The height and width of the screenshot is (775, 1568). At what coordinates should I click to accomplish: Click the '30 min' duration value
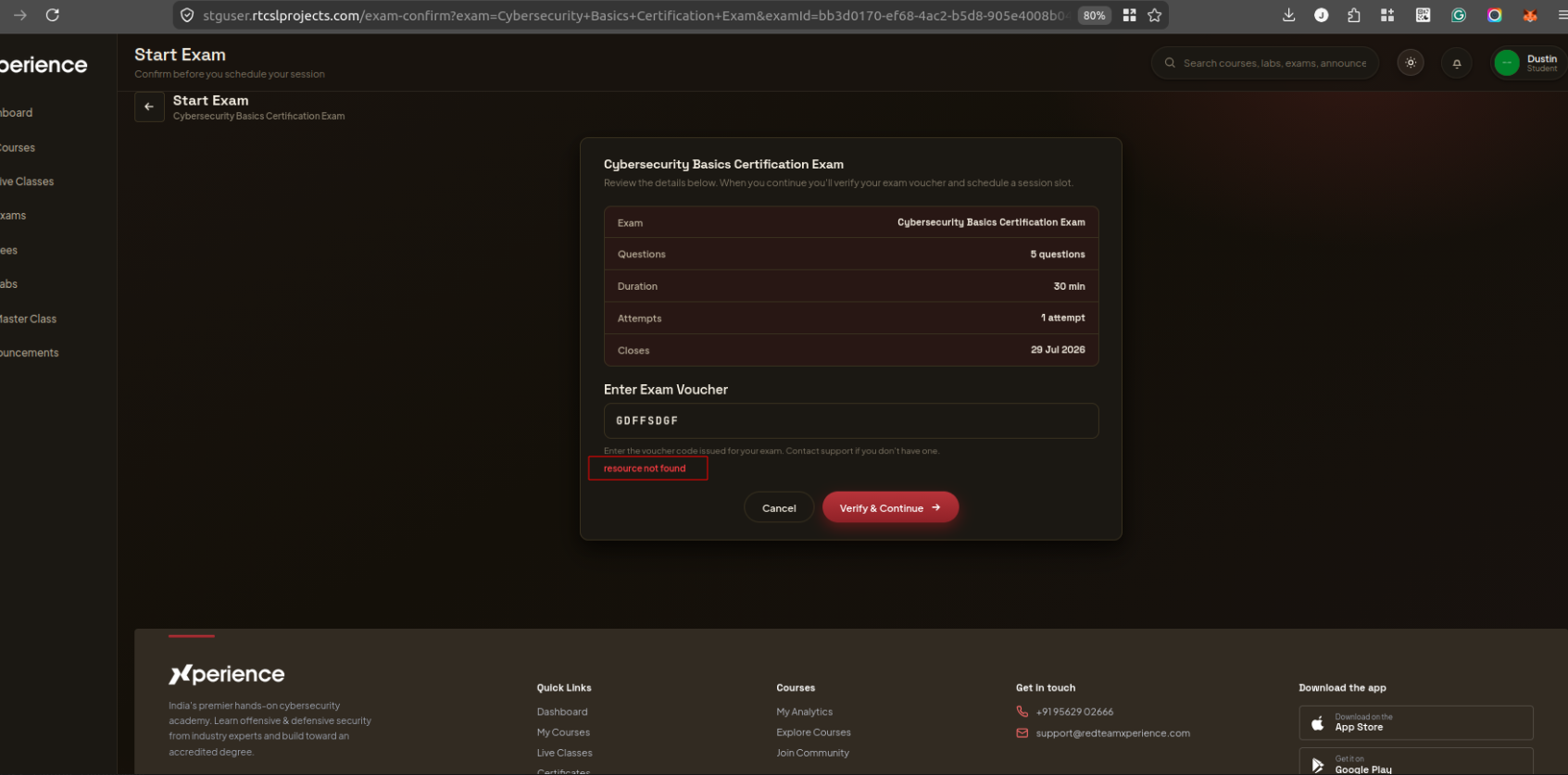(x=1069, y=286)
